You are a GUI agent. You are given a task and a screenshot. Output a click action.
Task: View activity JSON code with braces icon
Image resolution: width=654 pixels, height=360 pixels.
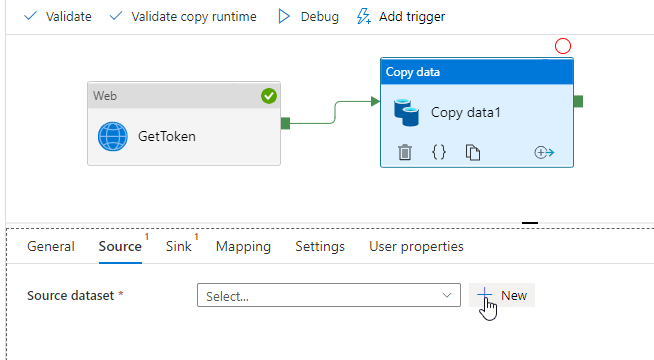439,152
